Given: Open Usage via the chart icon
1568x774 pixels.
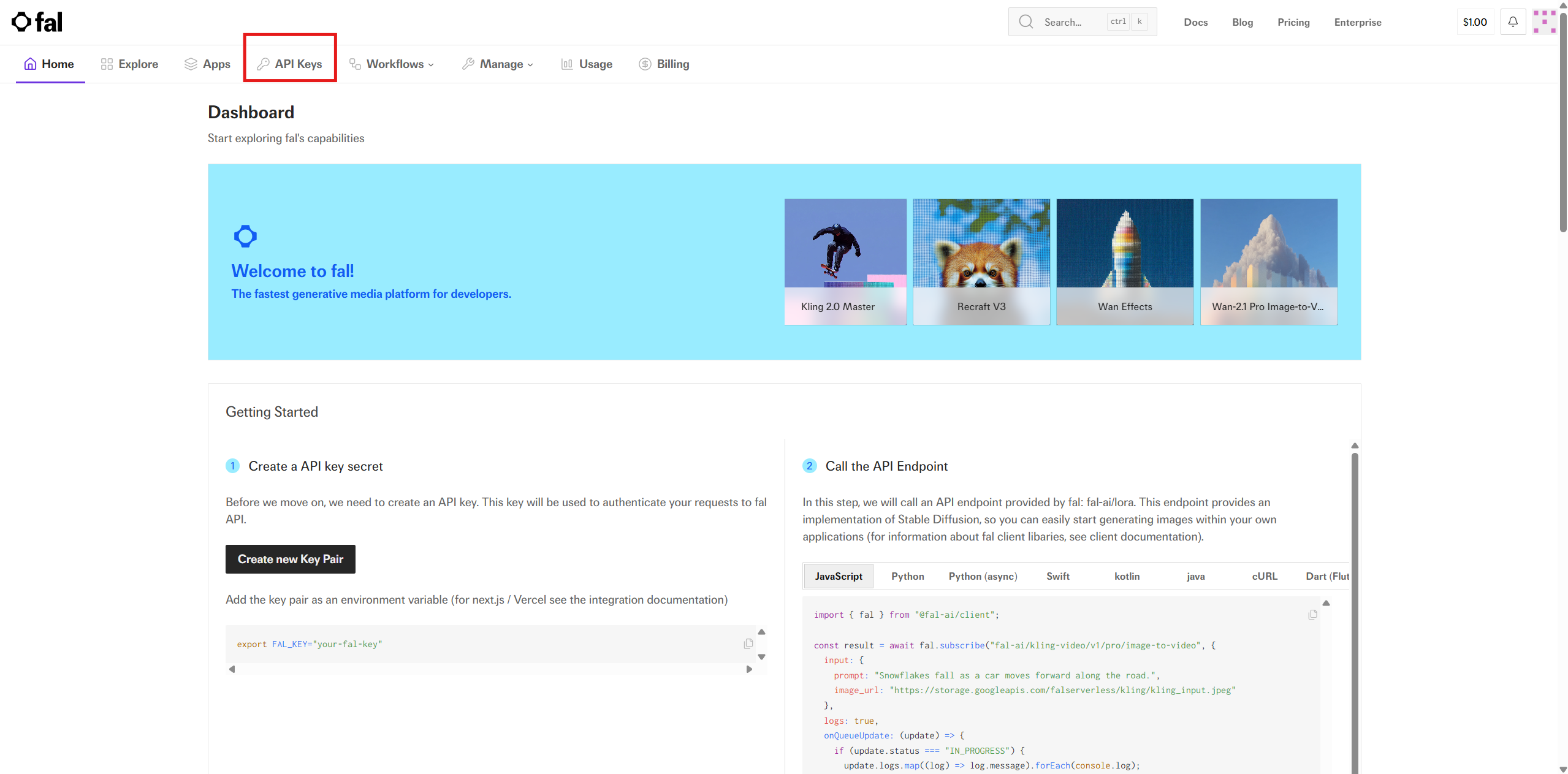Looking at the screenshot, I should pyautogui.click(x=566, y=64).
